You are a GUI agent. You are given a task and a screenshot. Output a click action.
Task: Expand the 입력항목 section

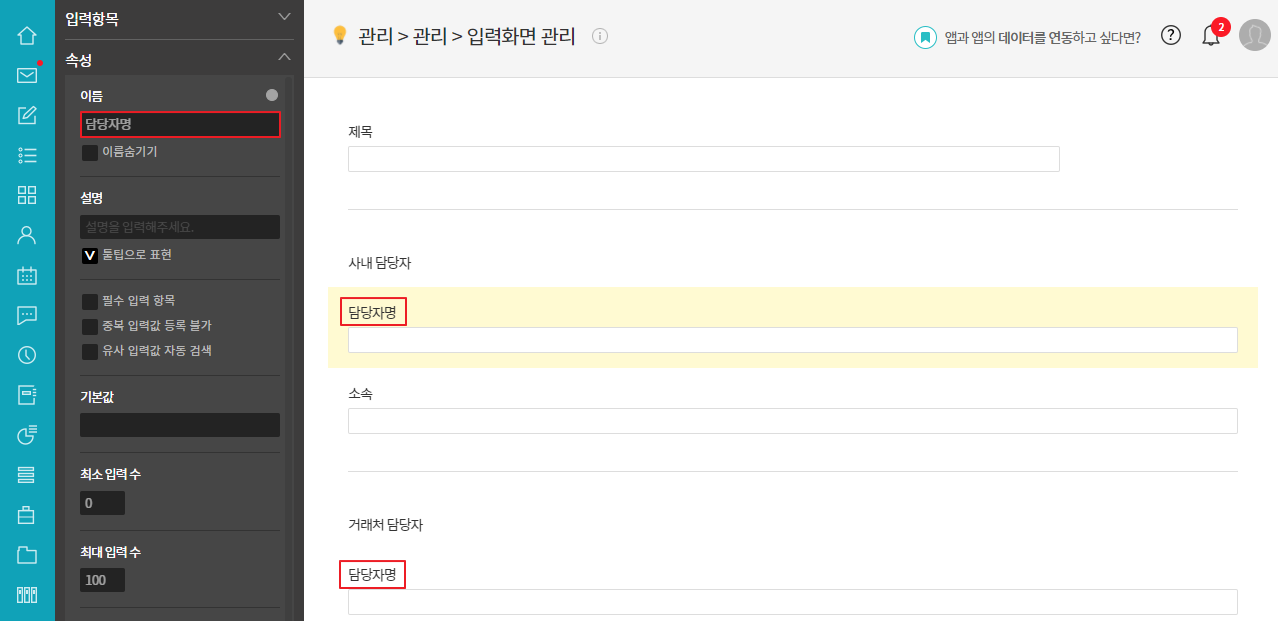pos(284,17)
